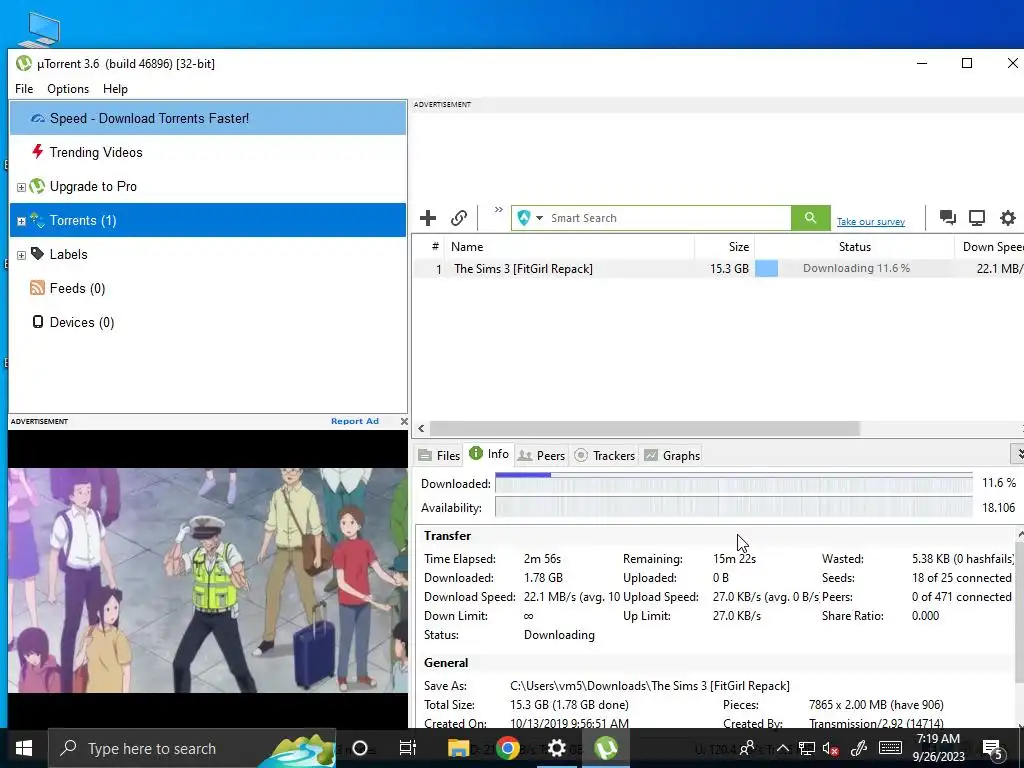Switch to the Trackers tab

pos(605,455)
